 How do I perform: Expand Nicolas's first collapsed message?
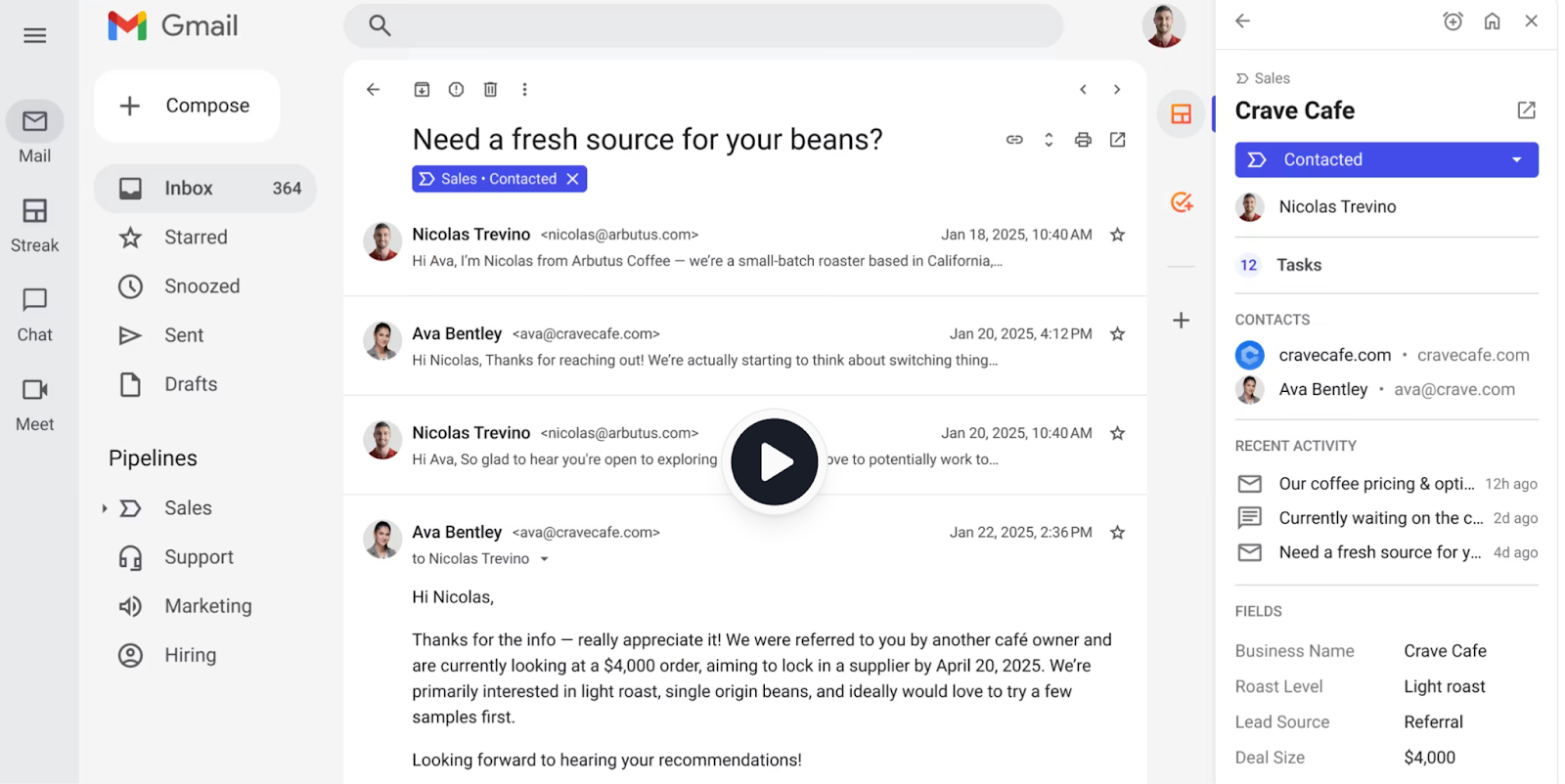click(x=744, y=247)
